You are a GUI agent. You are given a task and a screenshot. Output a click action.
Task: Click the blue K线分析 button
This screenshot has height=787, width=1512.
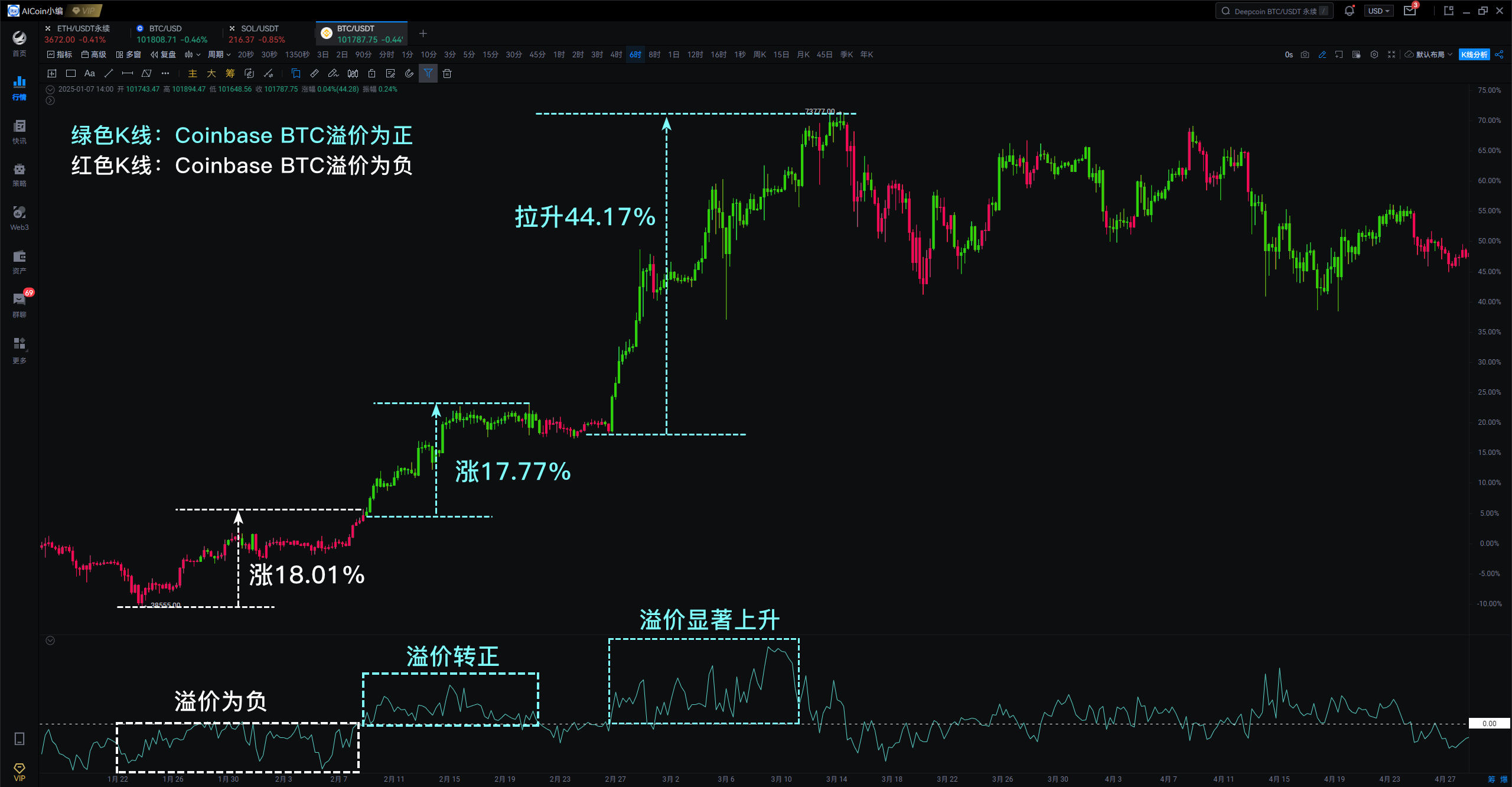[x=1474, y=54]
